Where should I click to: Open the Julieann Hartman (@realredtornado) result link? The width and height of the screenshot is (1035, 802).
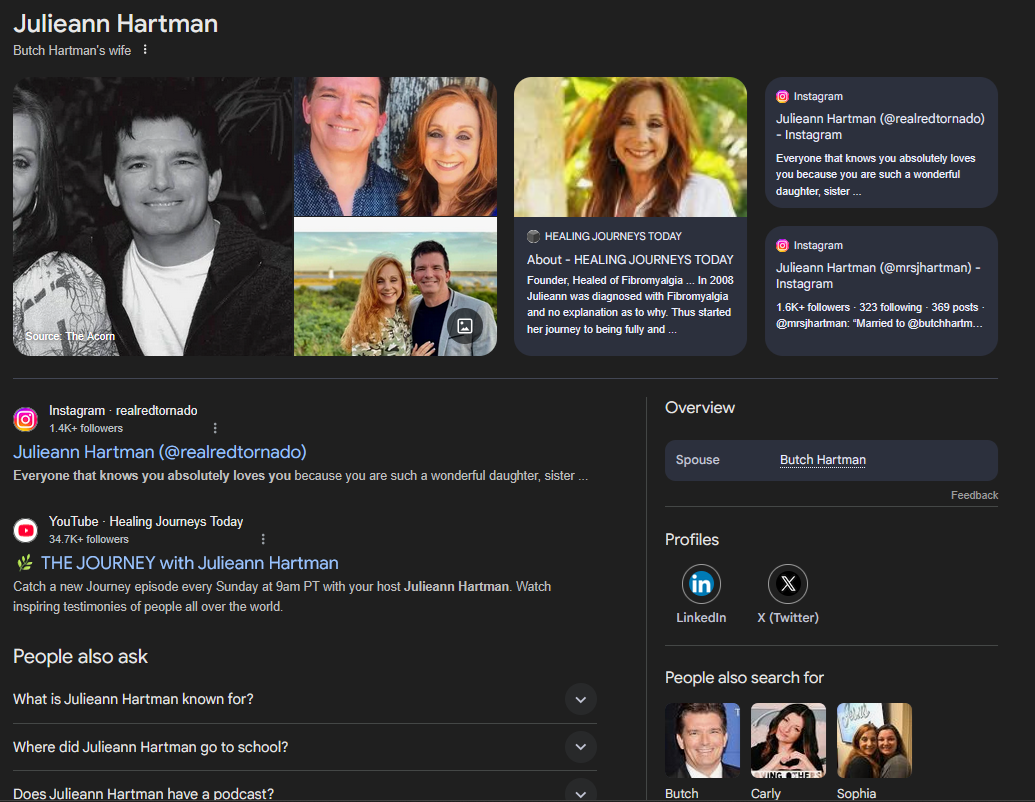160,451
